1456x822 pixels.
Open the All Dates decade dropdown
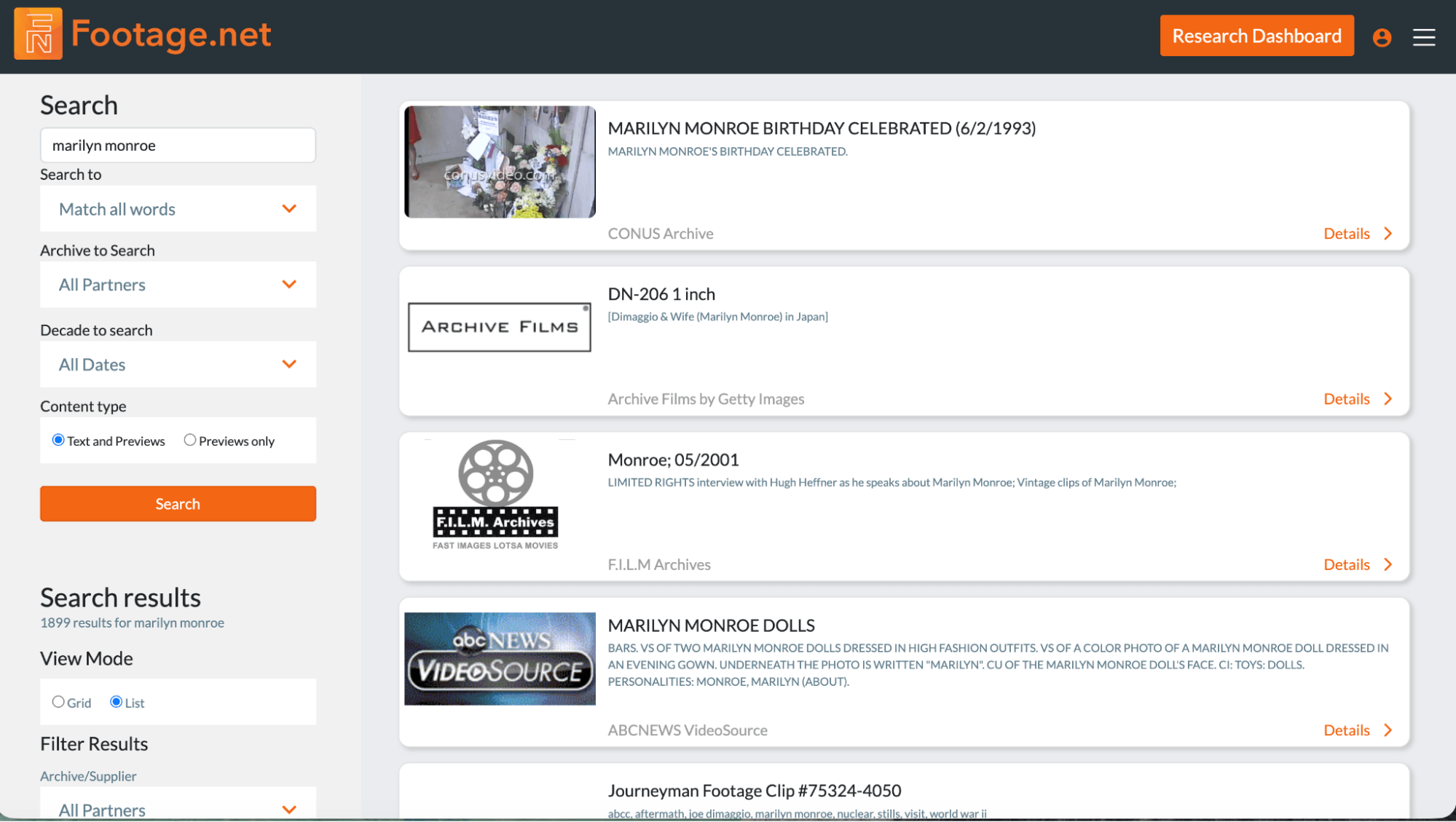coord(178,365)
